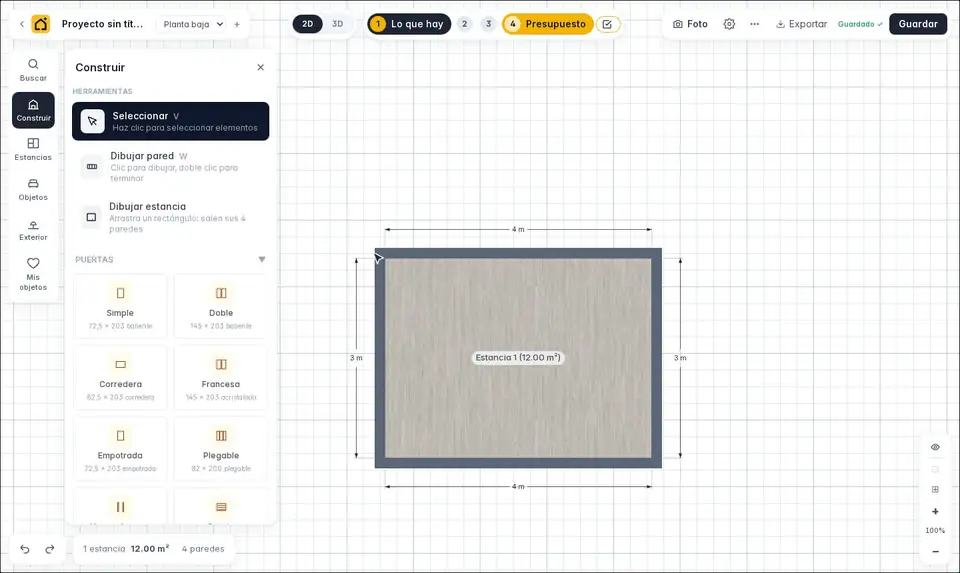The height and width of the screenshot is (573, 960).
Task: Select the top wall of the room
Action: click(518, 253)
